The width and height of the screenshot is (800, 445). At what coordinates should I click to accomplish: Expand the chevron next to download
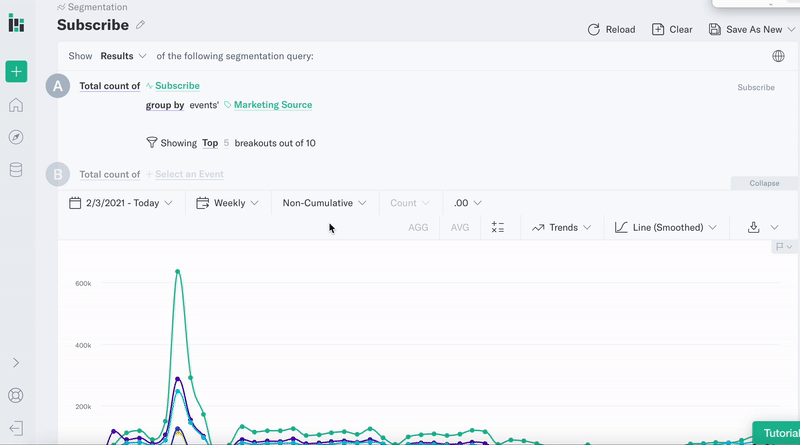click(x=774, y=228)
